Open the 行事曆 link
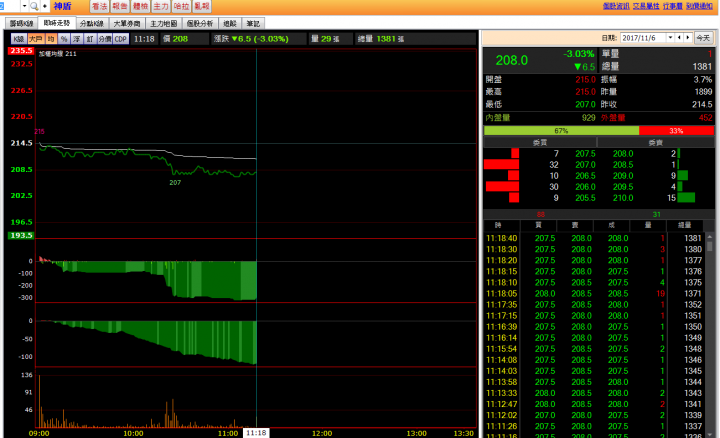 pos(673,6)
